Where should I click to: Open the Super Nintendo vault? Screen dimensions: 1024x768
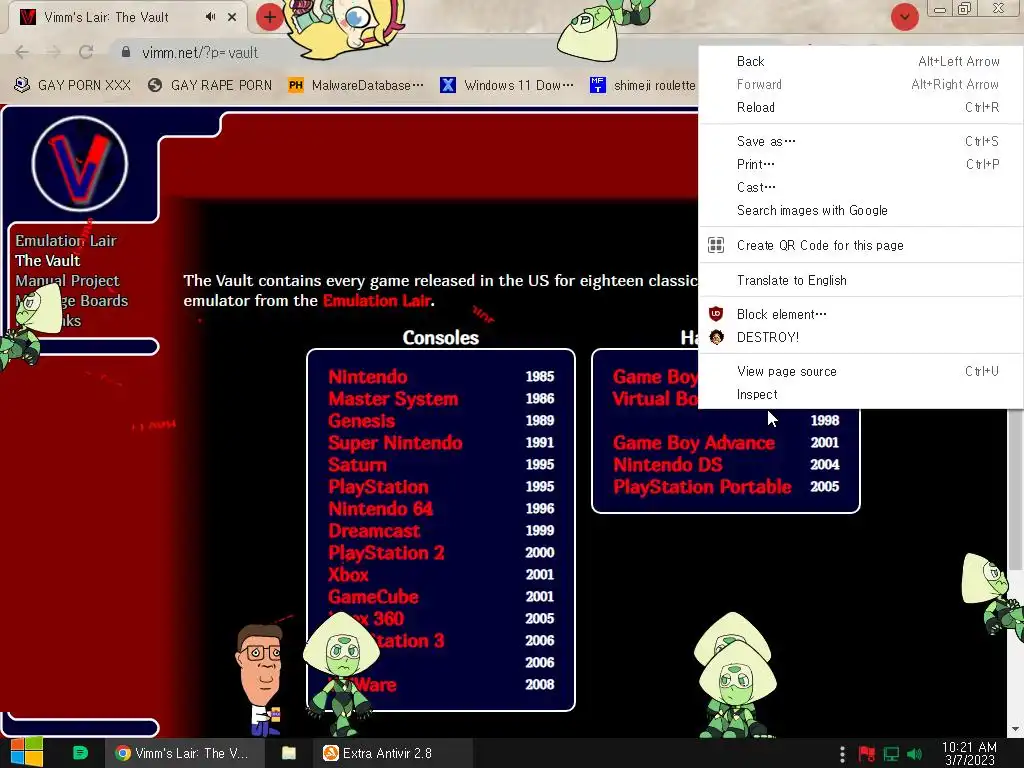coord(395,443)
